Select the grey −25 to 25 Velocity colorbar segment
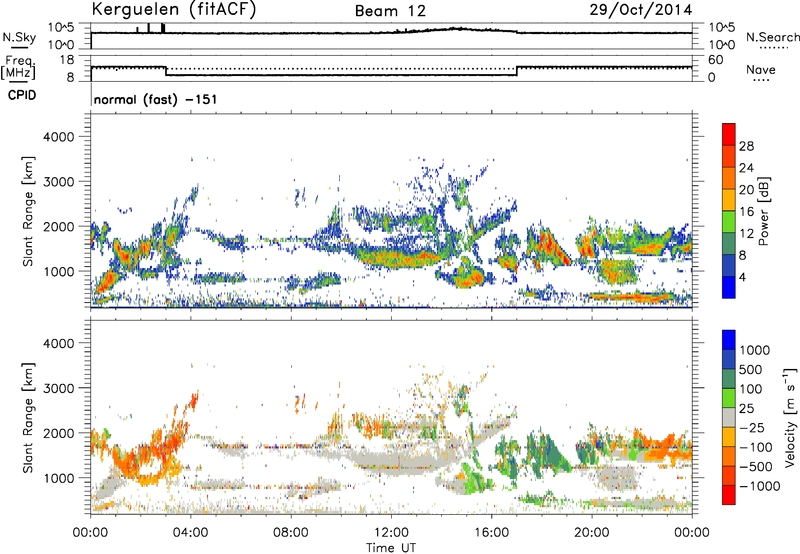 [x=729, y=417]
